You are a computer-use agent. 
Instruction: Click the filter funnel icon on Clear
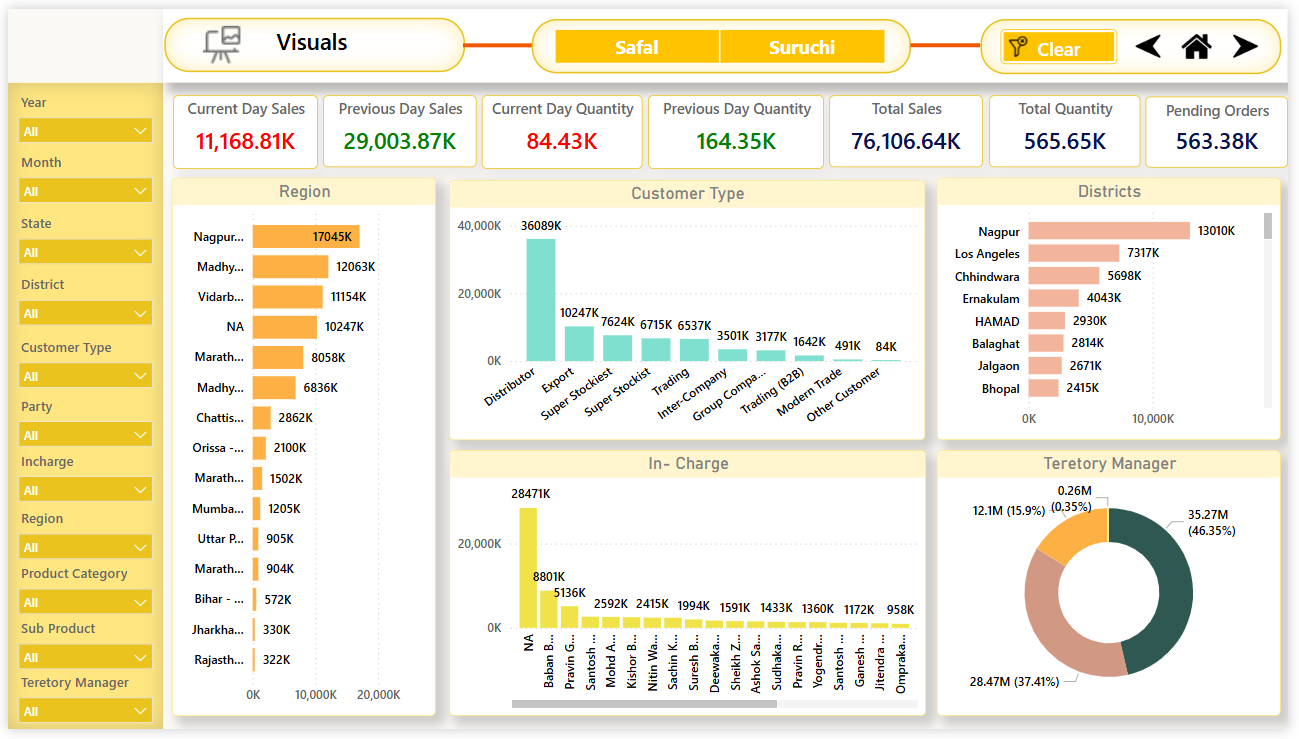(x=1018, y=47)
